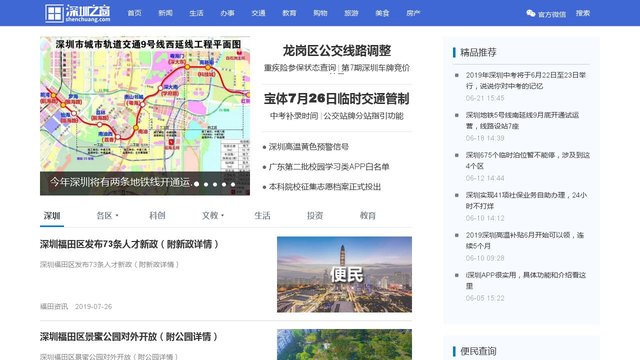Viewport: 640px width, 360px height.
Task: Select 生活 tab below the carousel
Action: click(x=262, y=216)
